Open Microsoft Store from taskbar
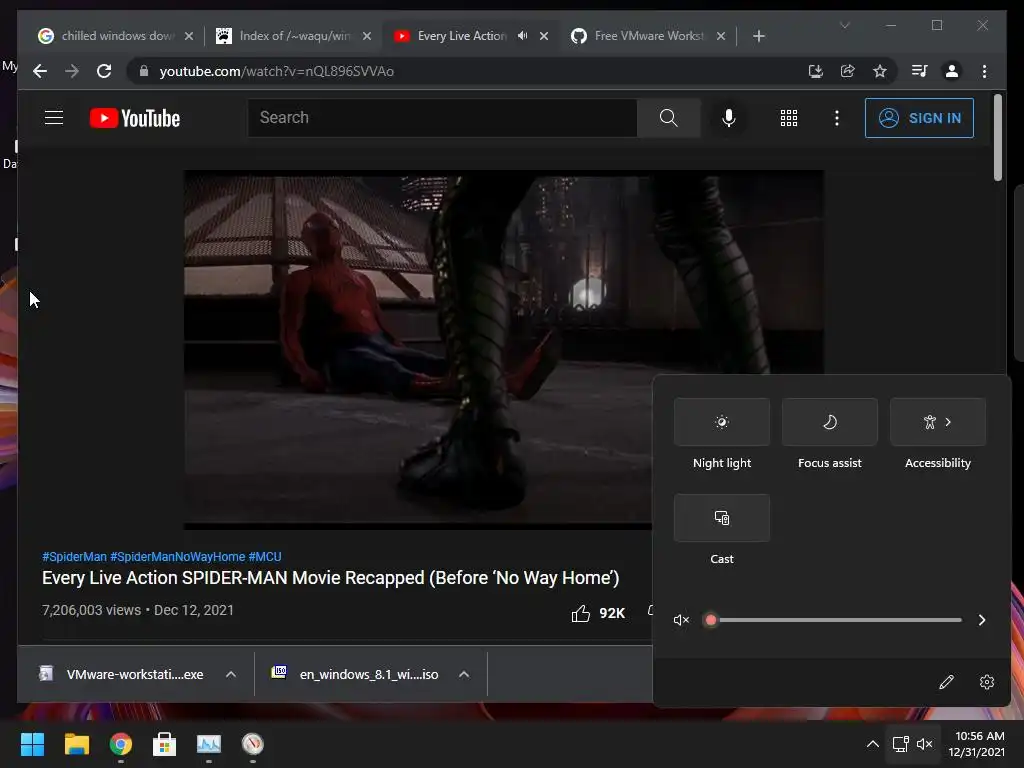The image size is (1024, 768). (165, 744)
